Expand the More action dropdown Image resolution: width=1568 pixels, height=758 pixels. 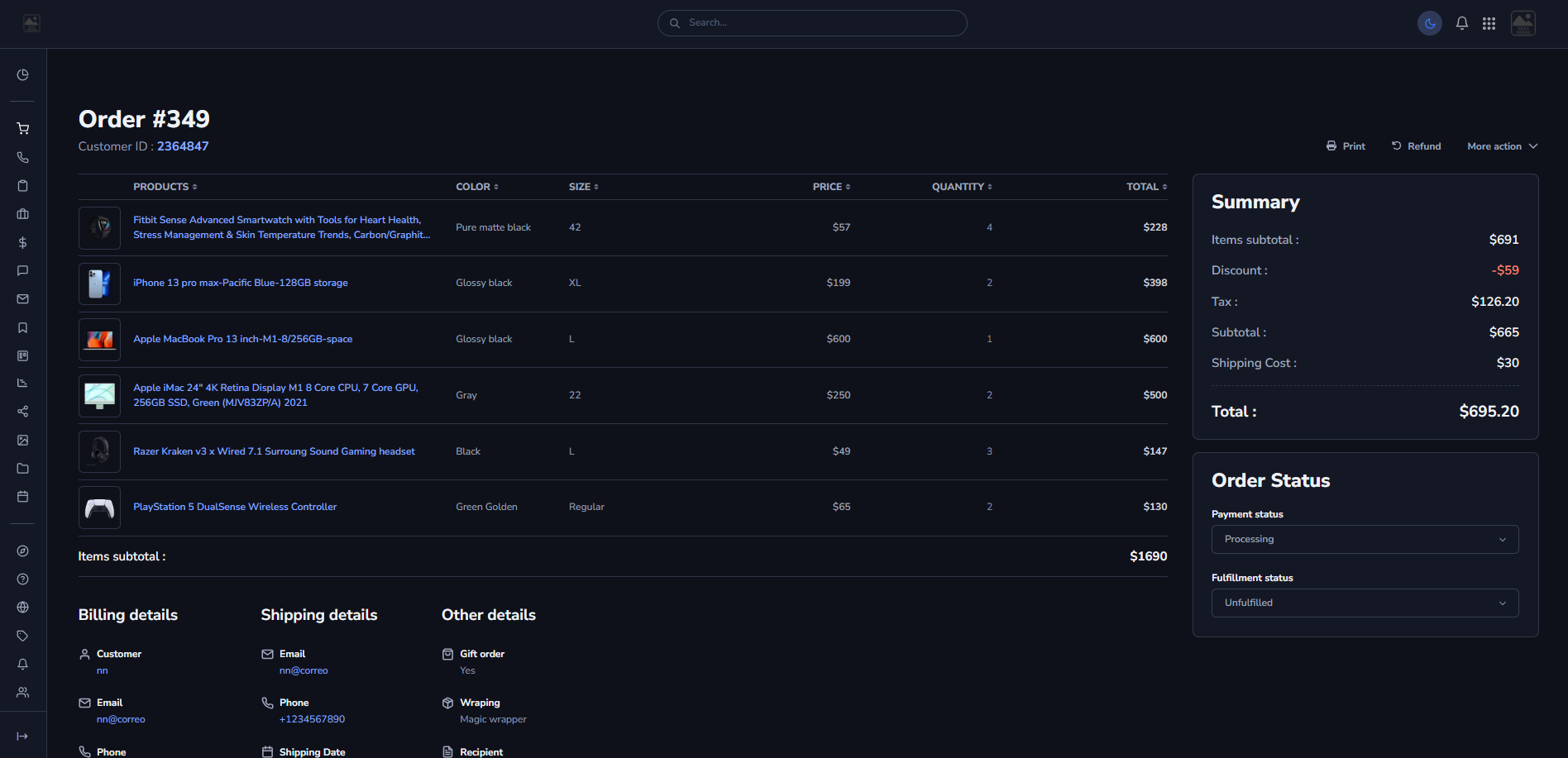(x=1502, y=146)
